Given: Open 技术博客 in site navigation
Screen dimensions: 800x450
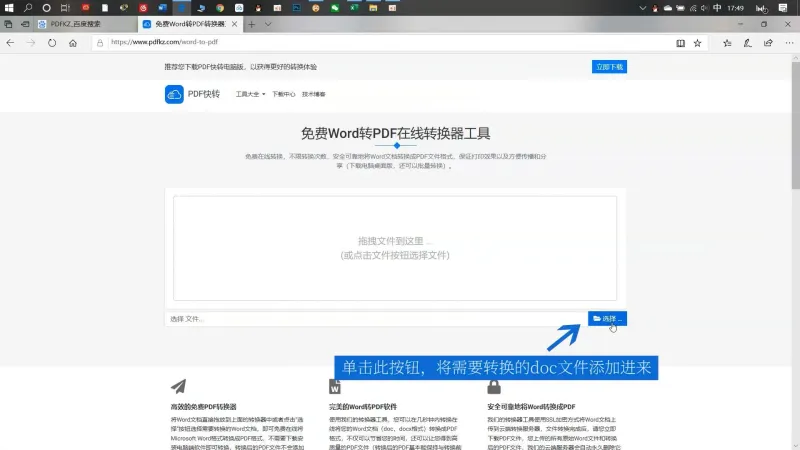Looking at the screenshot, I should pyautogui.click(x=313, y=94).
